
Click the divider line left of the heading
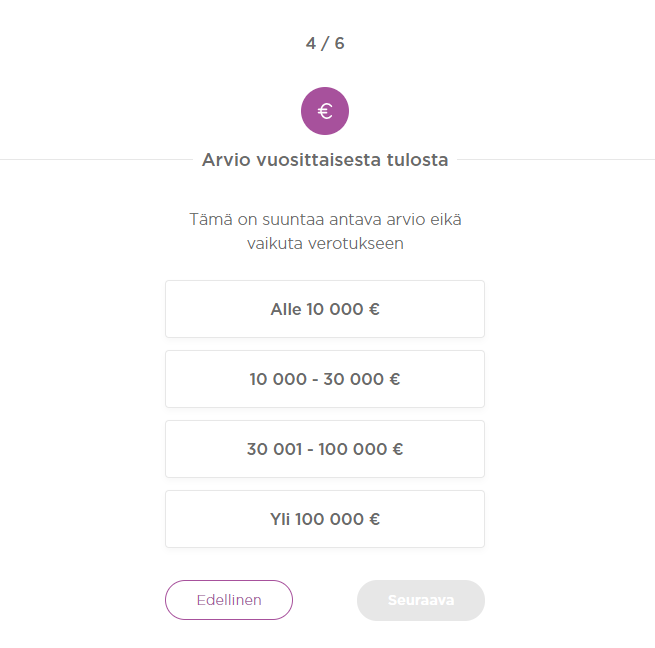coord(96,159)
